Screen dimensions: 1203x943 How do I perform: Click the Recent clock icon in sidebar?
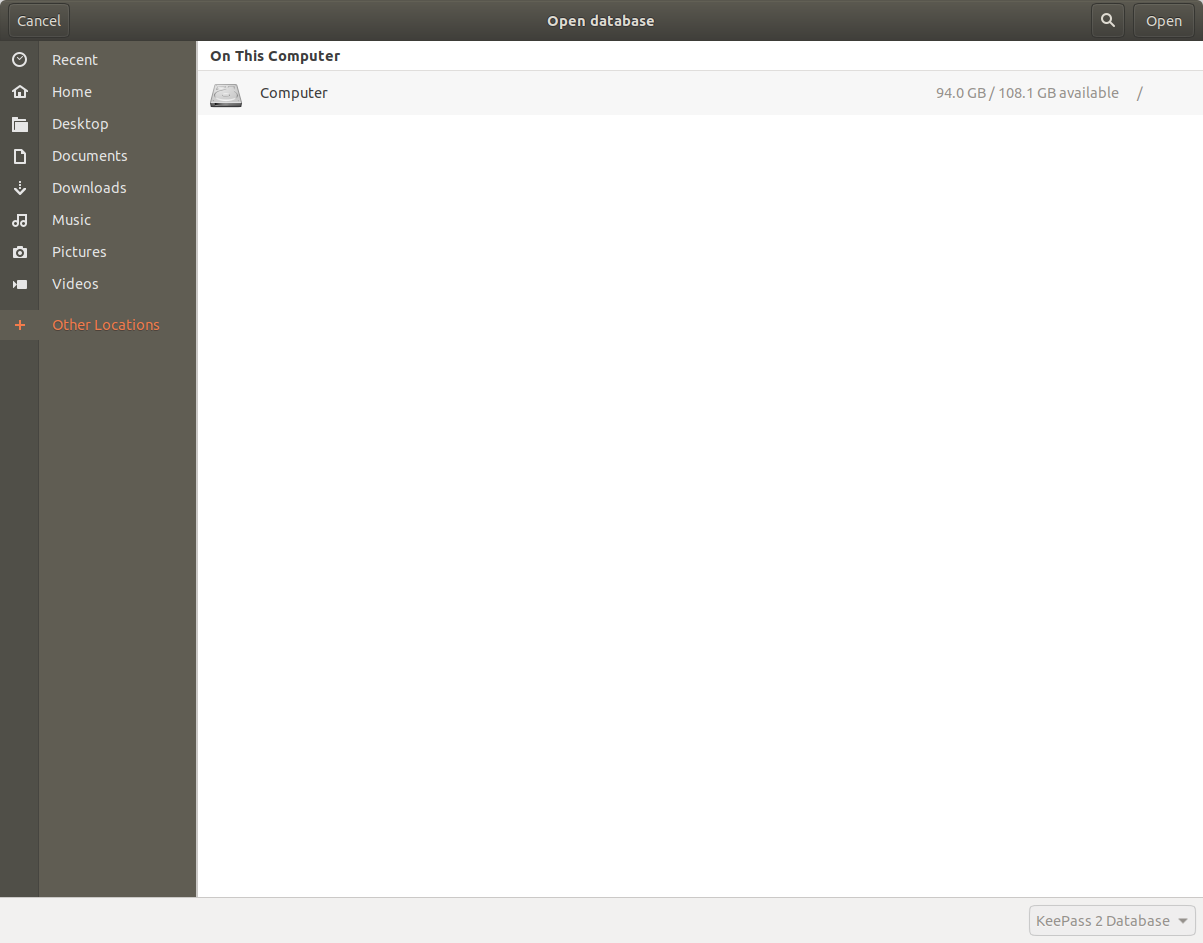(19, 60)
